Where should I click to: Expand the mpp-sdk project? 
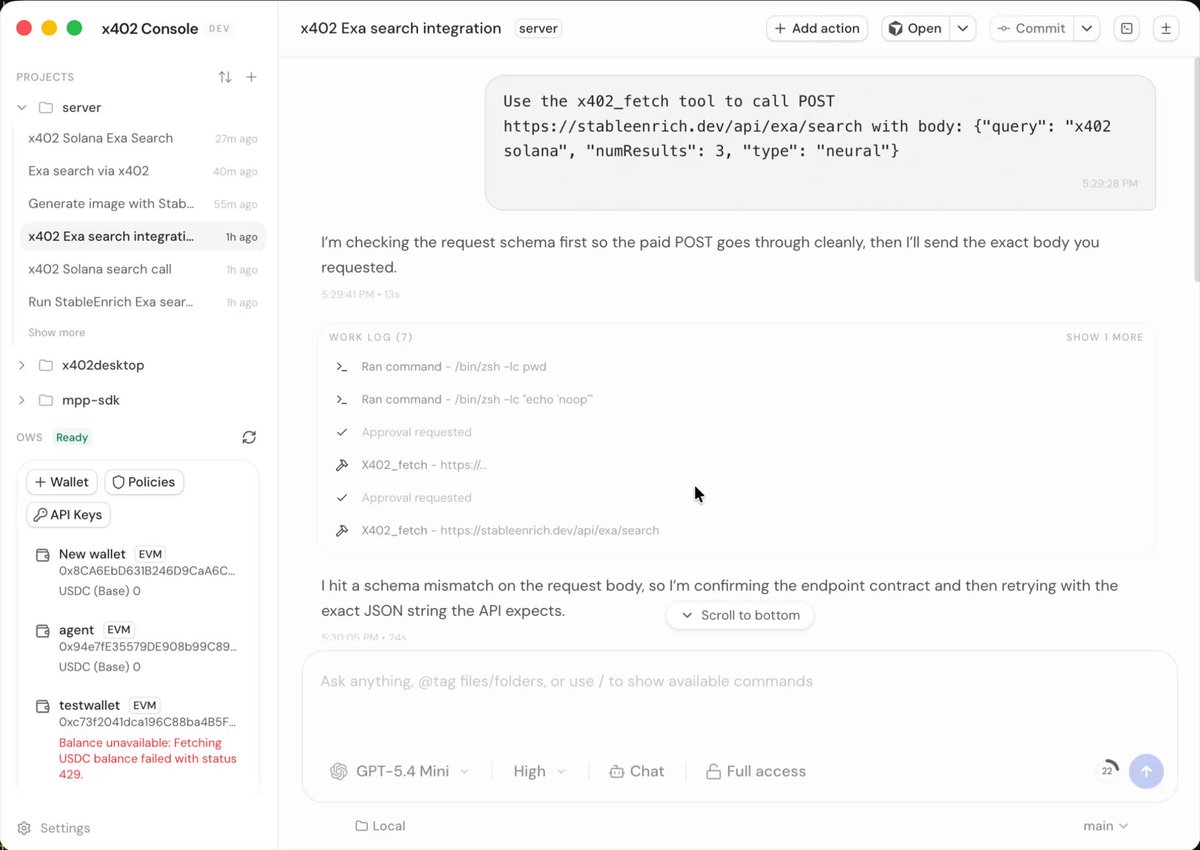pos(22,400)
